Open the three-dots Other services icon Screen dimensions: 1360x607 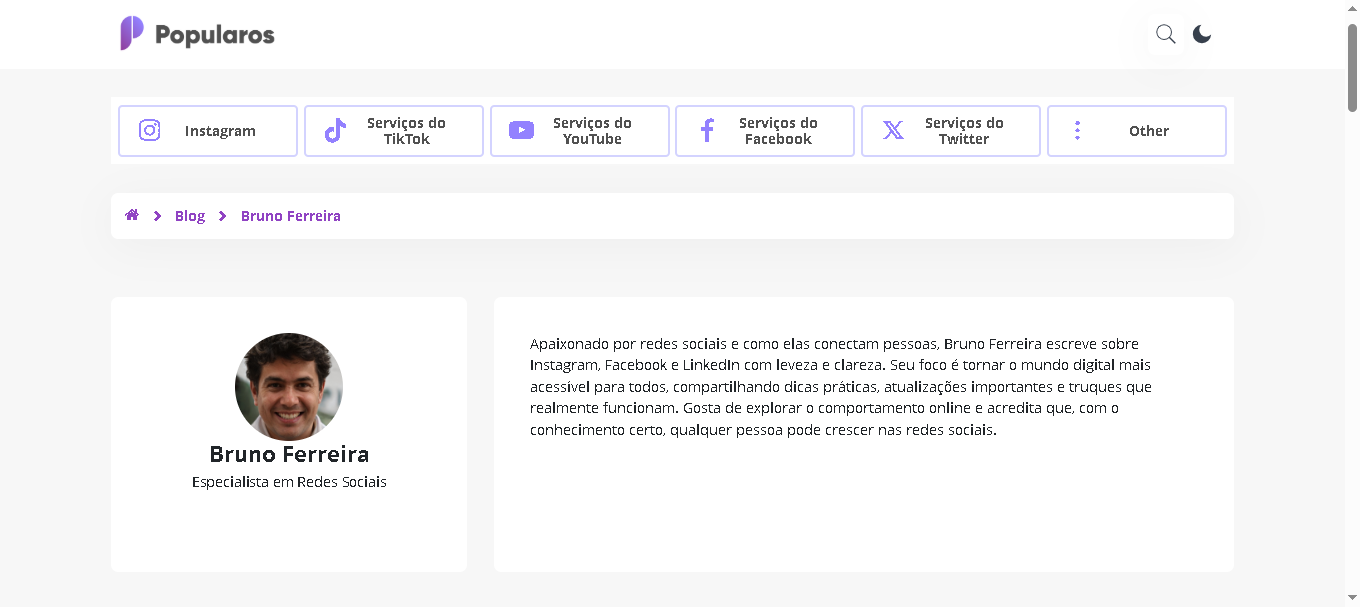click(x=1077, y=130)
